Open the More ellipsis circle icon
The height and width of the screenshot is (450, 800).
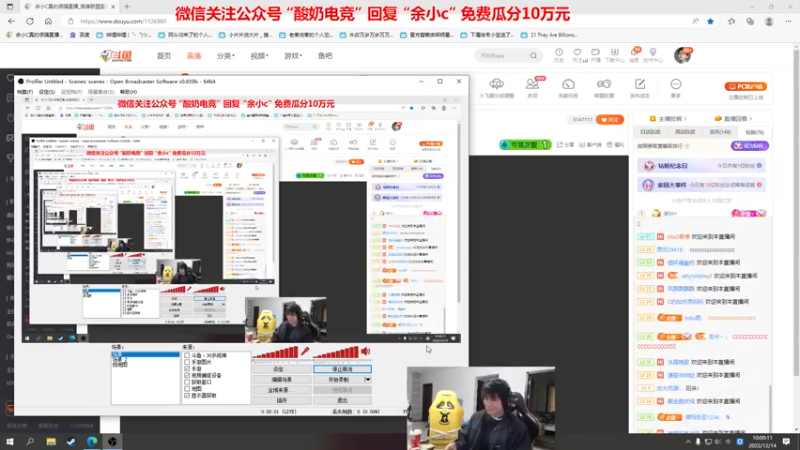coord(676,84)
